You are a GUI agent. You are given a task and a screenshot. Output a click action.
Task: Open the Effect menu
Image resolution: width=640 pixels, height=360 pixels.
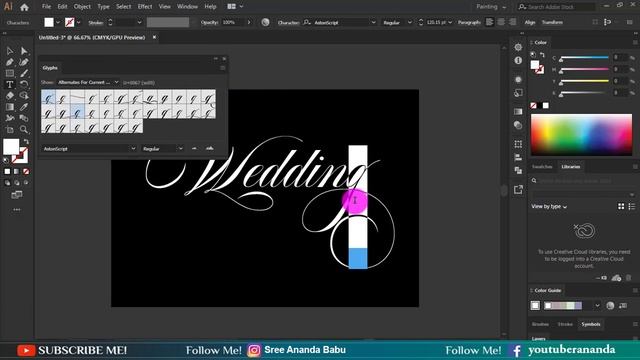tap(144, 7)
